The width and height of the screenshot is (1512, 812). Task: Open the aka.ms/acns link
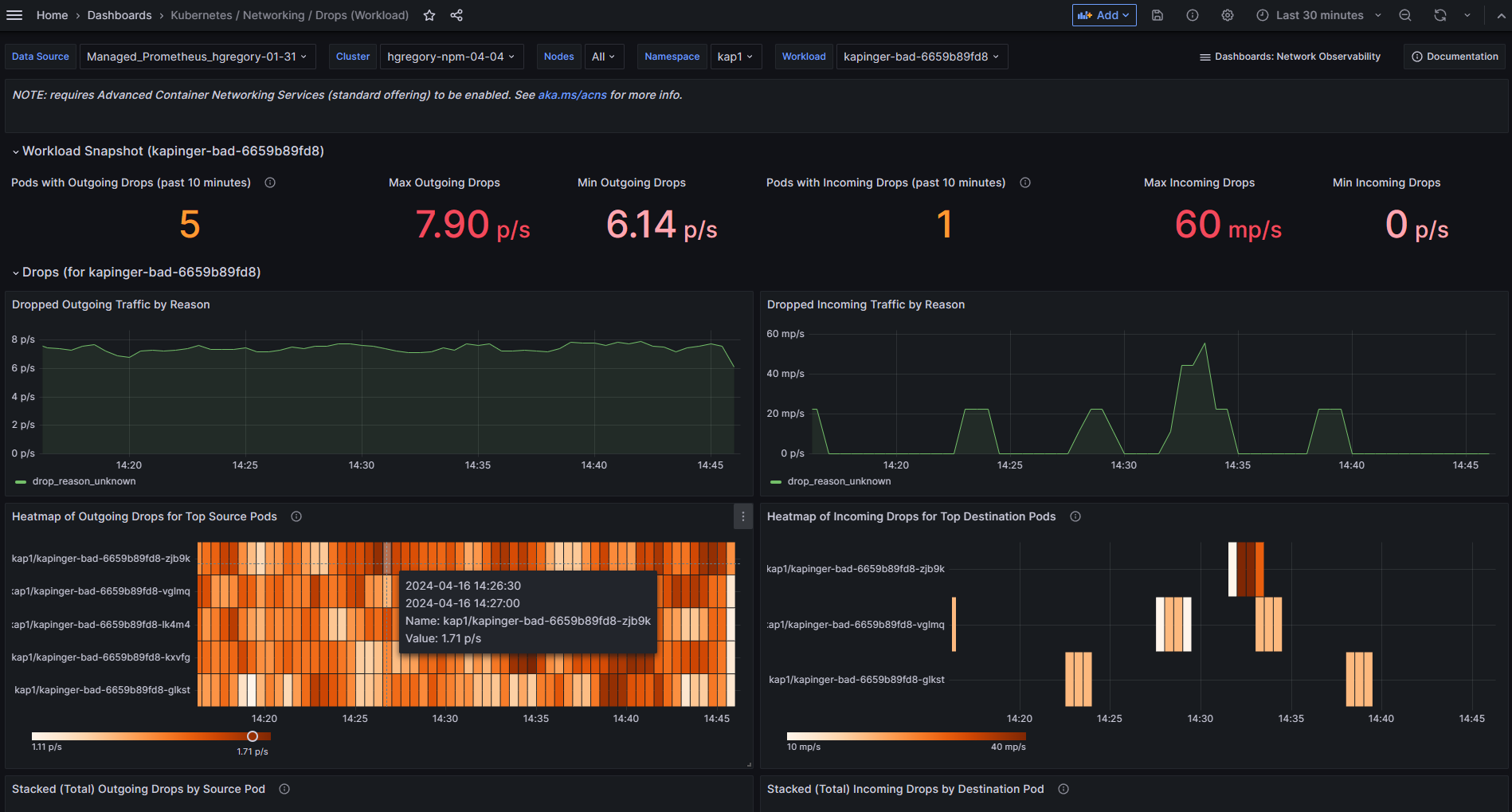pyautogui.click(x=572, y=95)
